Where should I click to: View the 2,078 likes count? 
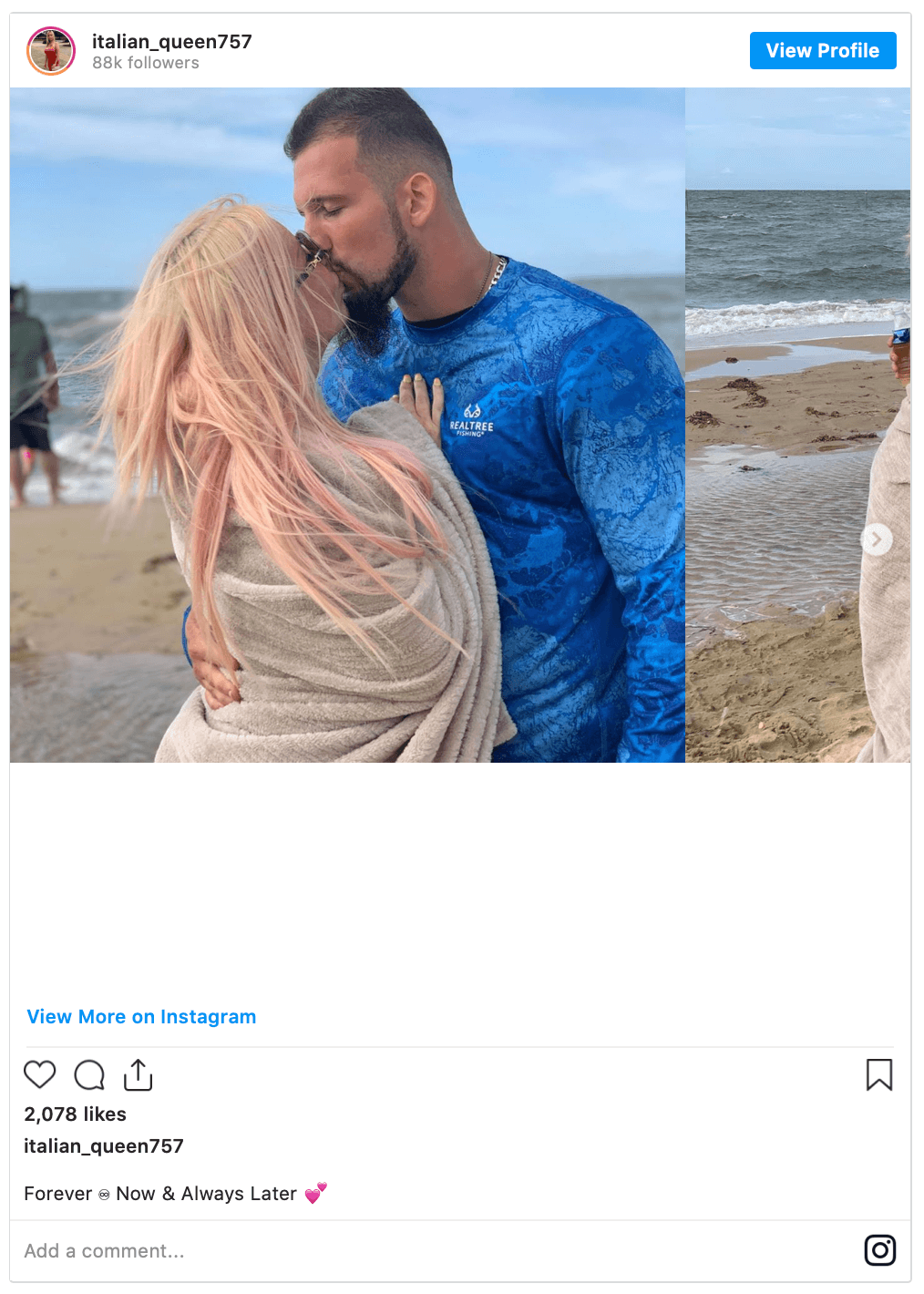pyautogui.click(x=76, y=1114)
